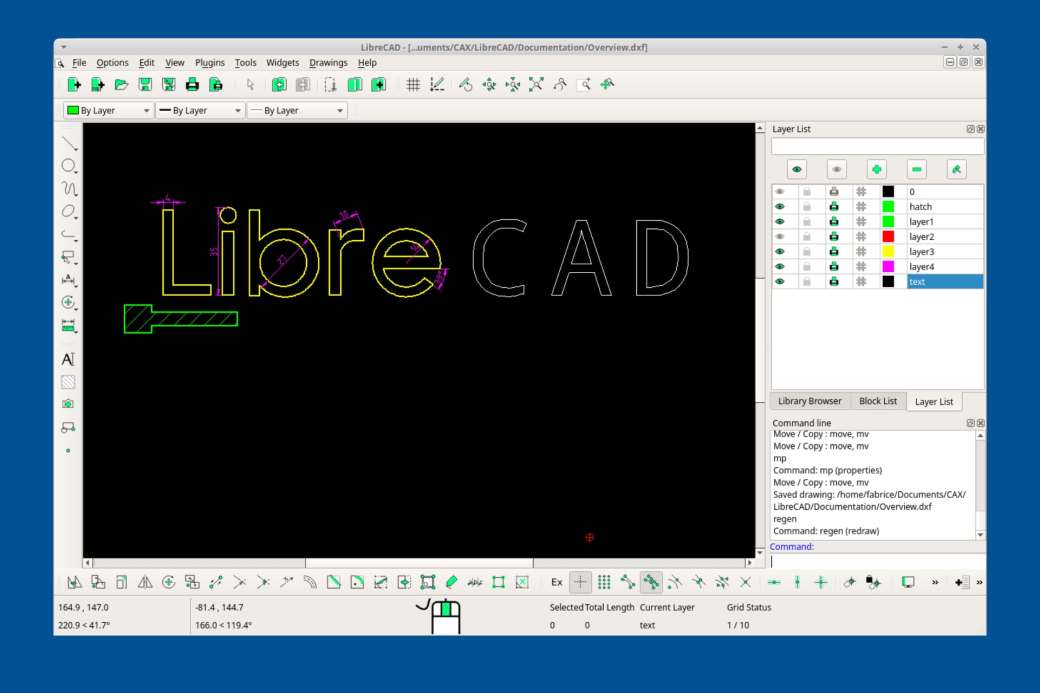This screenshot has height=693, width=1040.
Task: Select the Circle tool in left toolbar
Action: 69,166
